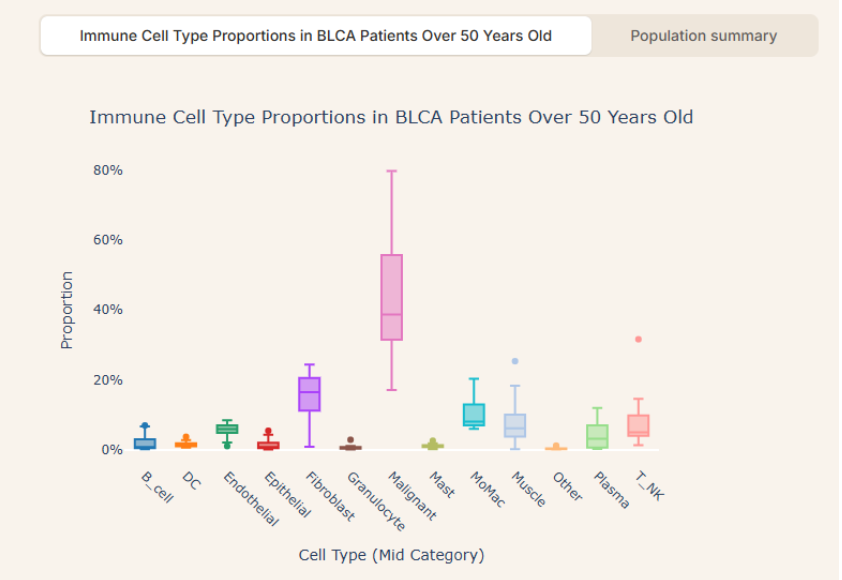Click the DC orange box plot

tap(186, 444)
